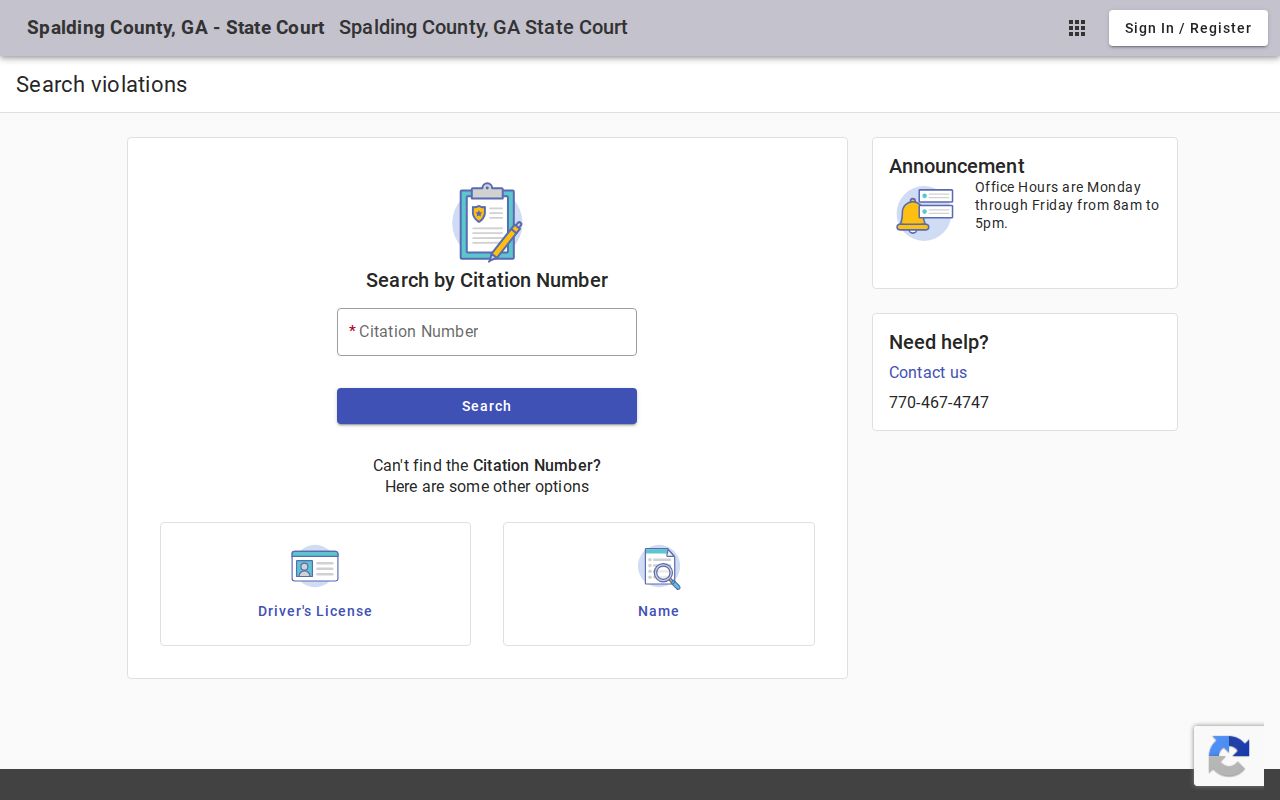Search by Driver's License option
The image size is (1280, 800).
pos(315,584)
